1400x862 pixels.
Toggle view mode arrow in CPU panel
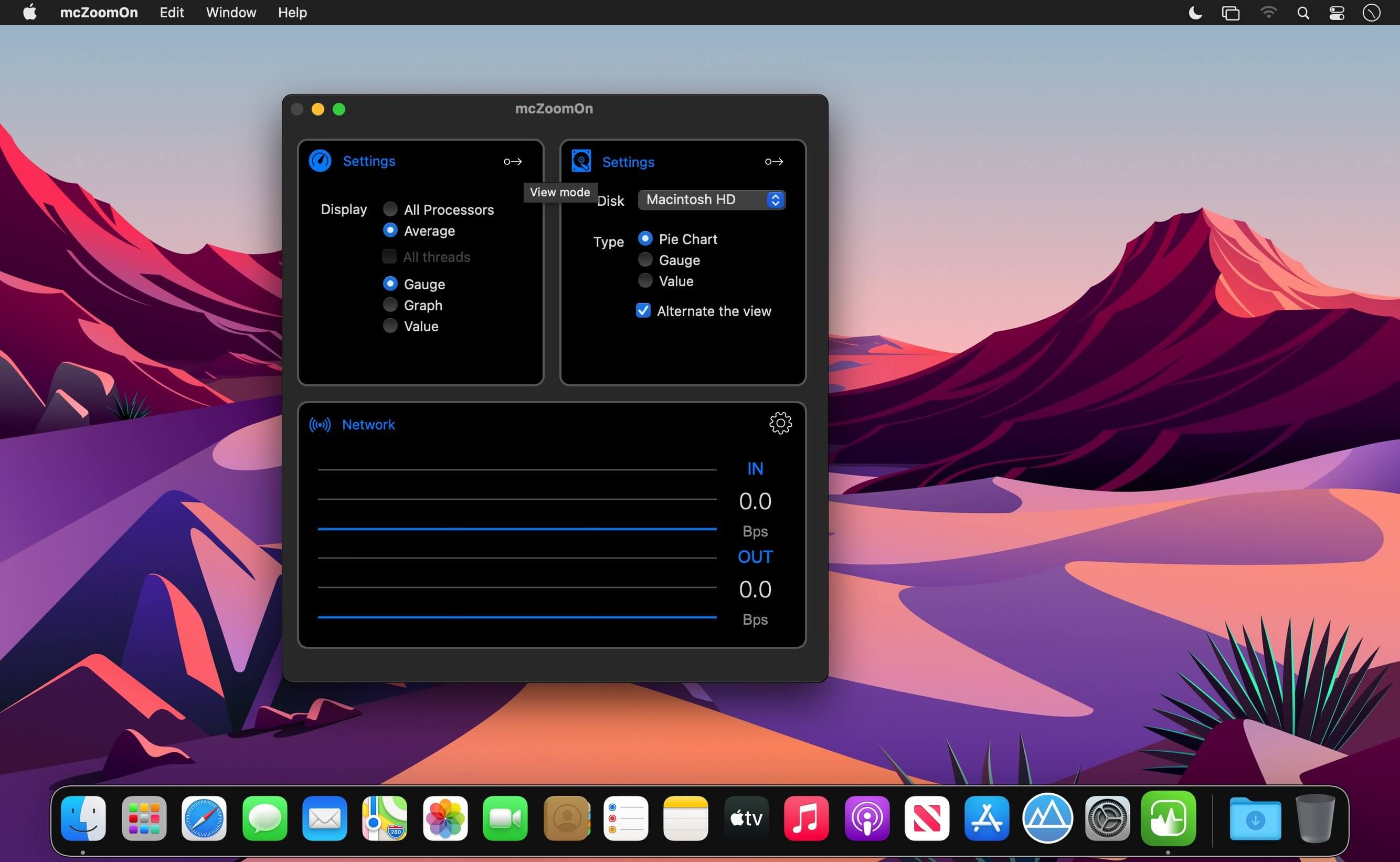(x=512, y=162)
